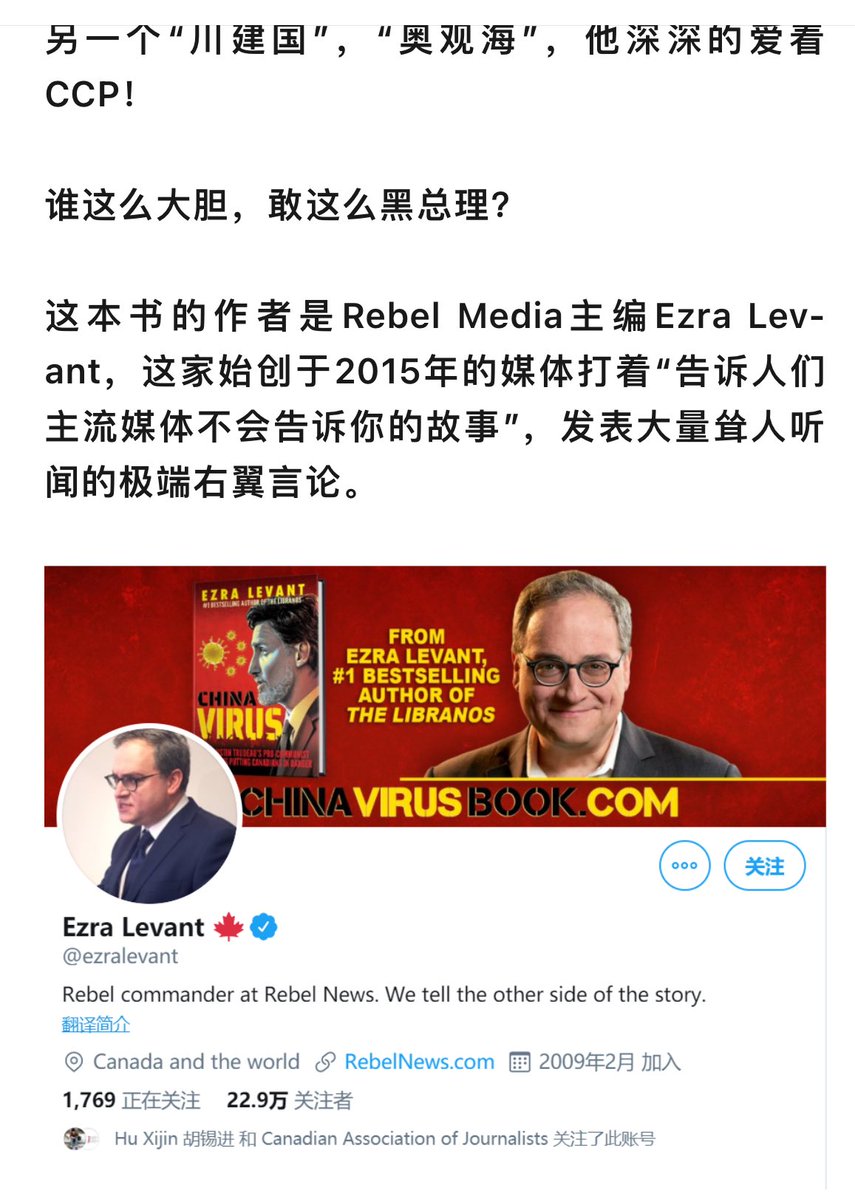The width and height of the screenshot is (855, 1199).
Task: Open the CHINAVIRUSBOOK.COM banner image
Action: point(435,696)
